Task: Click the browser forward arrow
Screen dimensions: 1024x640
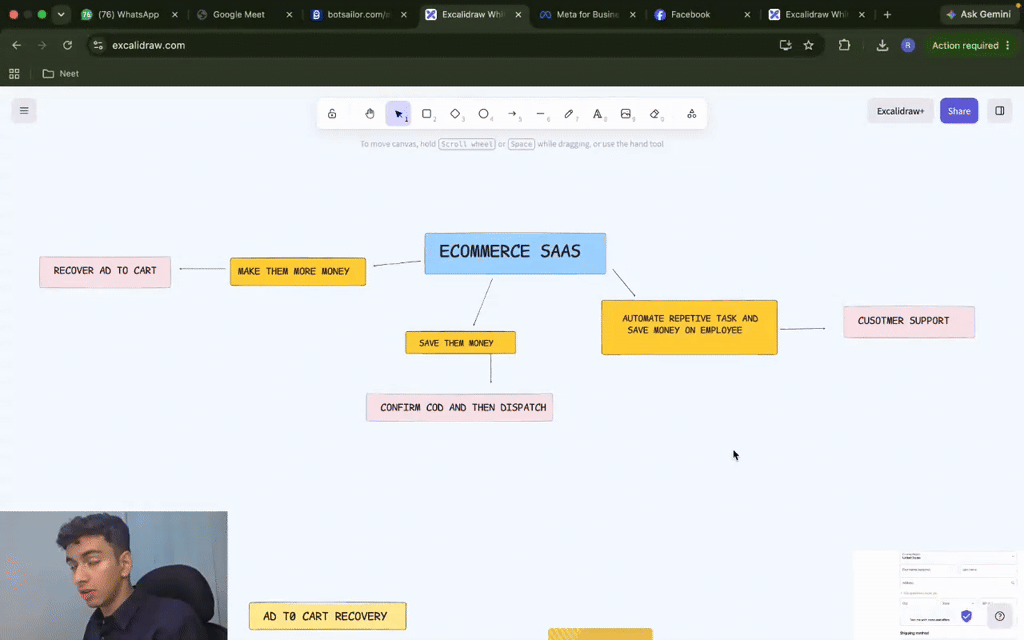Action: point(42,45)
